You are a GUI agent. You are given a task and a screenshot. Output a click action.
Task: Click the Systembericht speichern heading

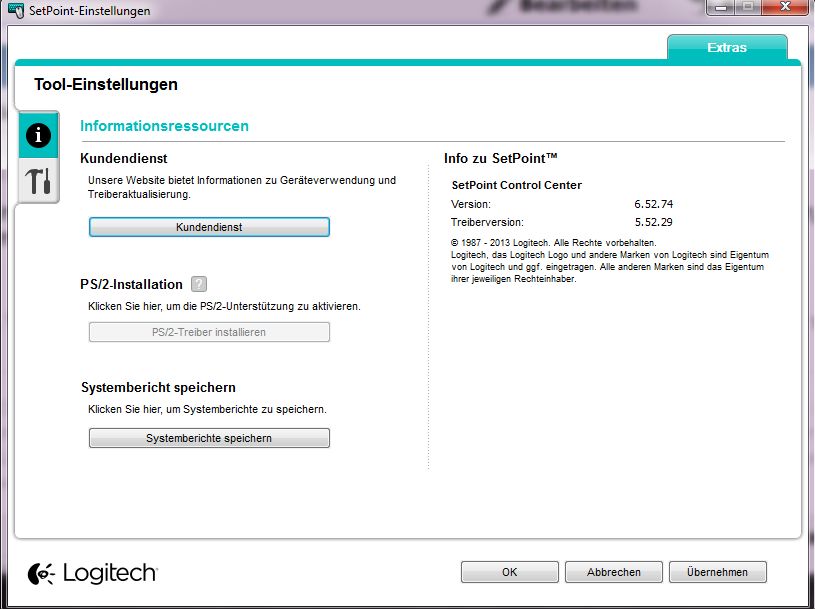point(158,387)
